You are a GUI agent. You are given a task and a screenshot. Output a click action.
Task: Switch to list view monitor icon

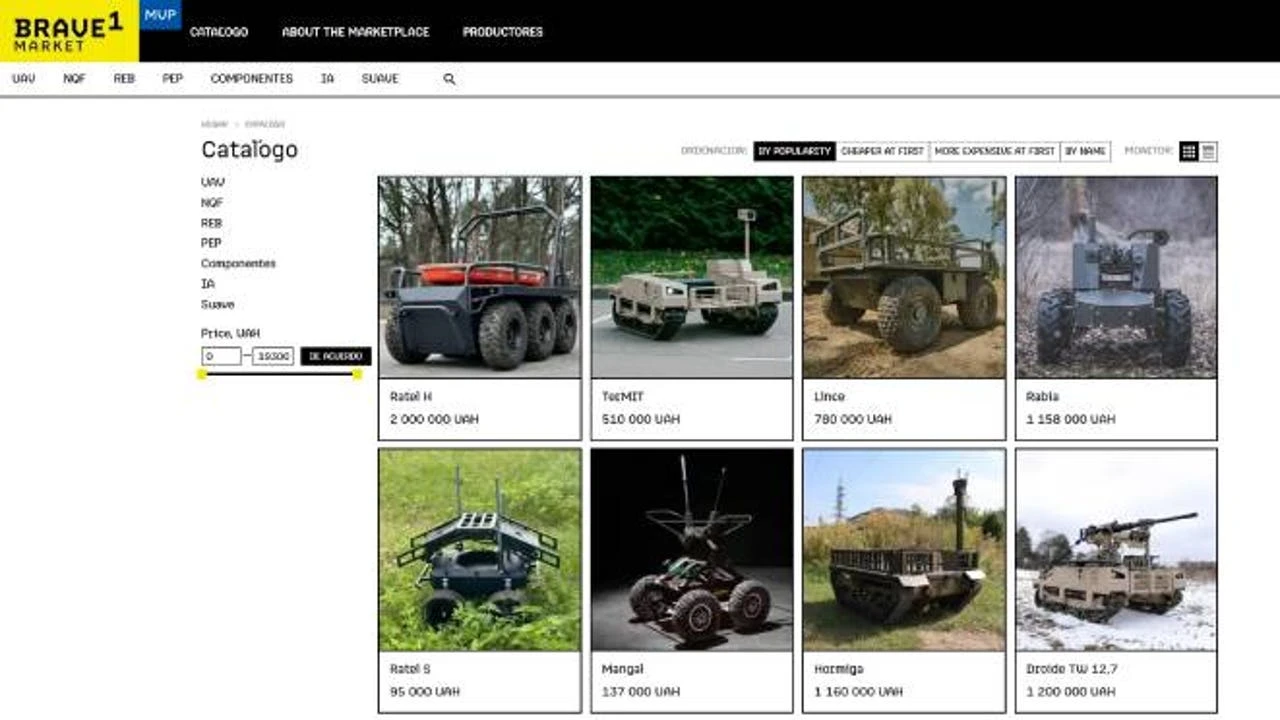pos(1208,152)
